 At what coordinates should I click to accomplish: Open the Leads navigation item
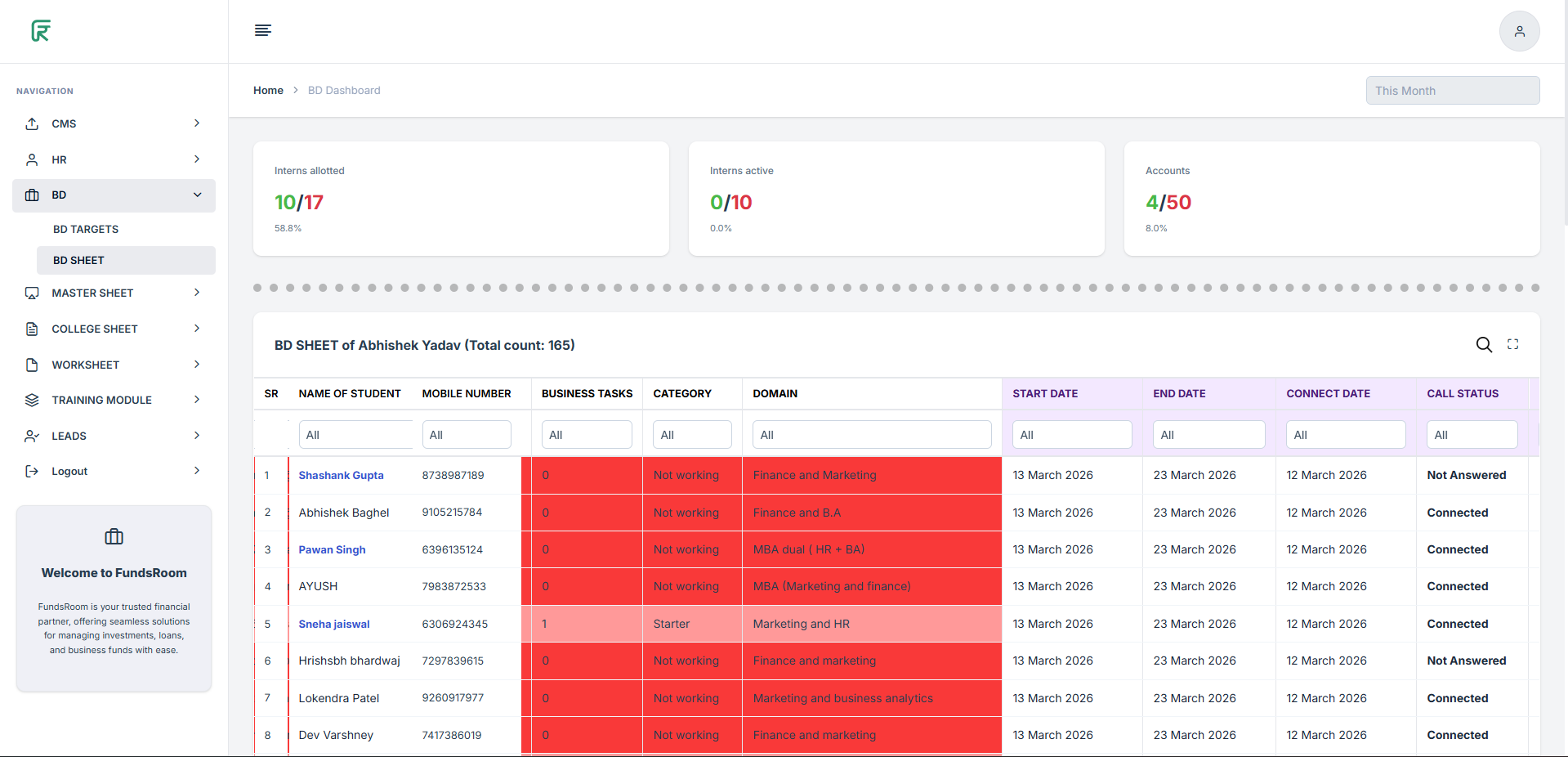[x=69, y=436]
